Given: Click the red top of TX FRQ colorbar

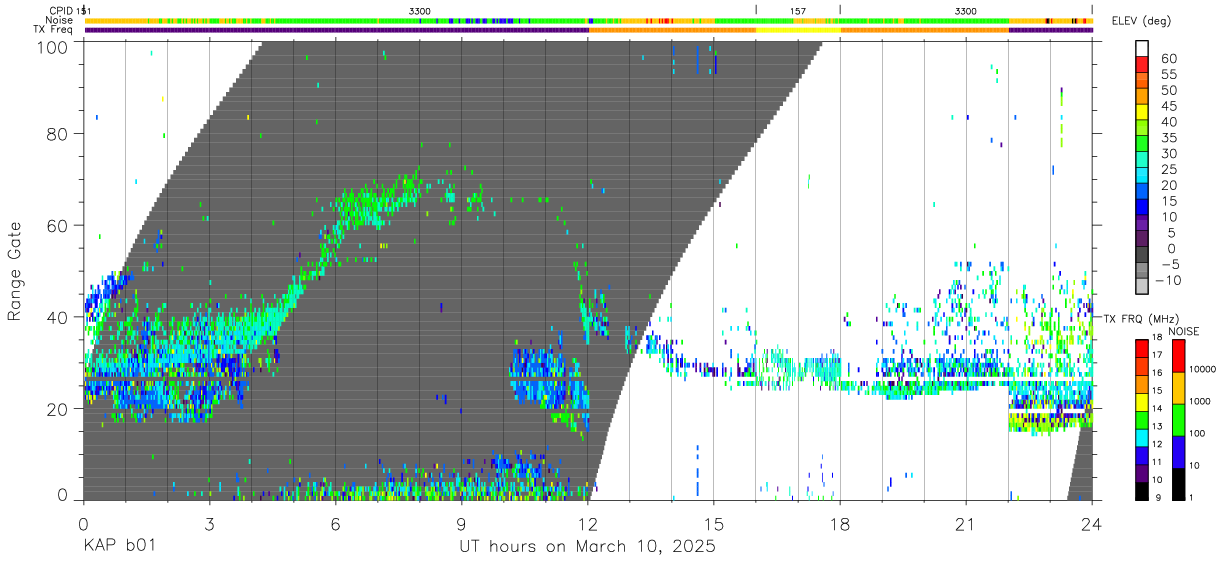Looking at the screenshot, I should click(1144, 348).
